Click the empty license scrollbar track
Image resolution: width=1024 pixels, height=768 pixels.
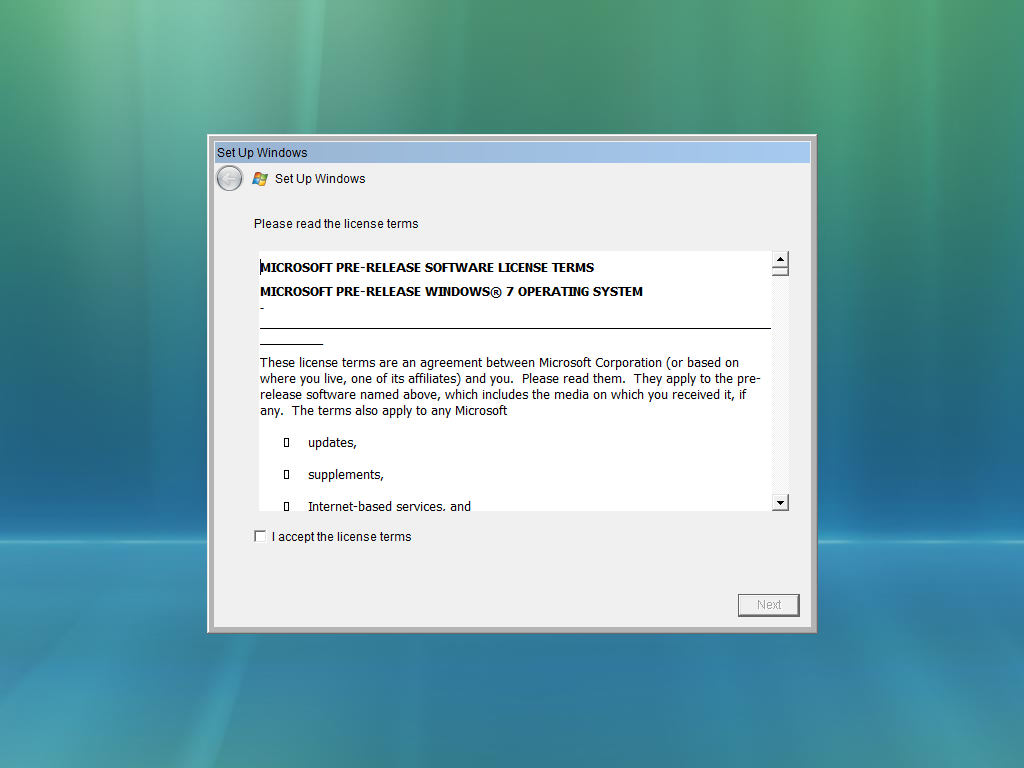pyautogui.click(x=780, y=390)
